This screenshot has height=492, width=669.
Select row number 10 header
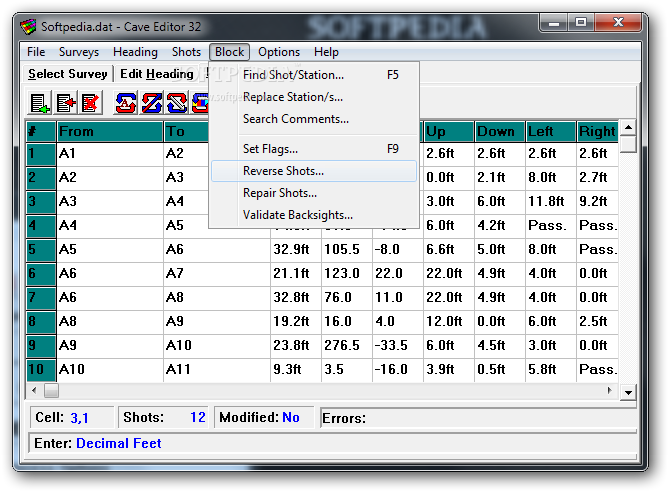41,370
